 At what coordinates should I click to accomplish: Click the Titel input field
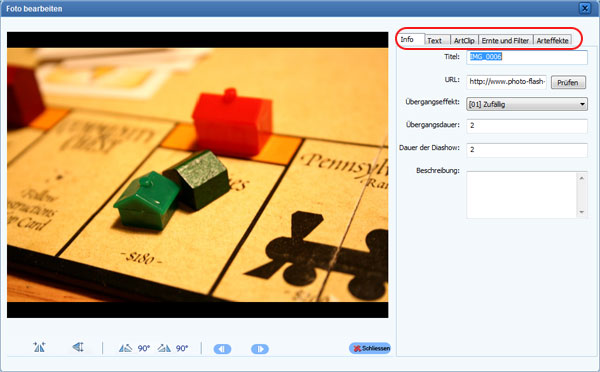(x=527, y=57)
